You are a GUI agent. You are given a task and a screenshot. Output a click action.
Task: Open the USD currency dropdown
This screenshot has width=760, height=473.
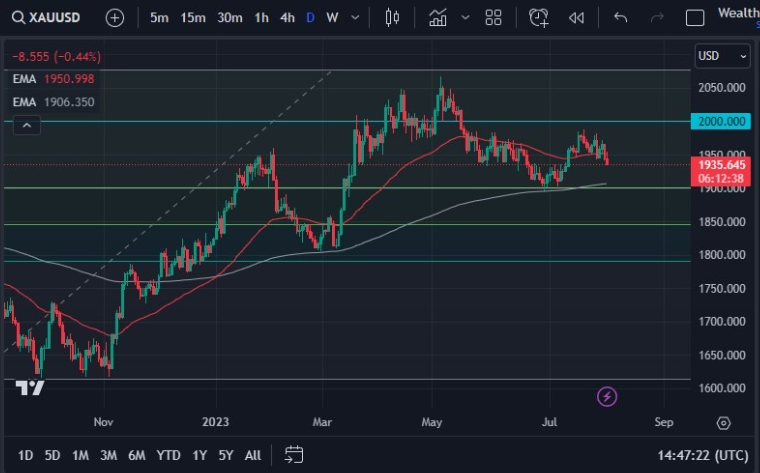pos(722,57)
